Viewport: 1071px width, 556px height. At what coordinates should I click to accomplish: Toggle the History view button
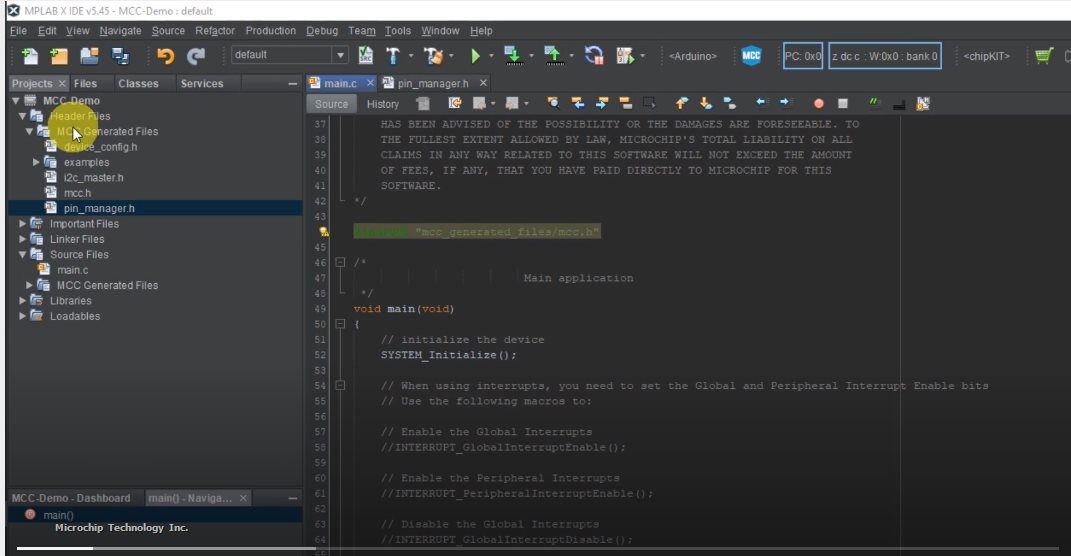coord(382,104)
